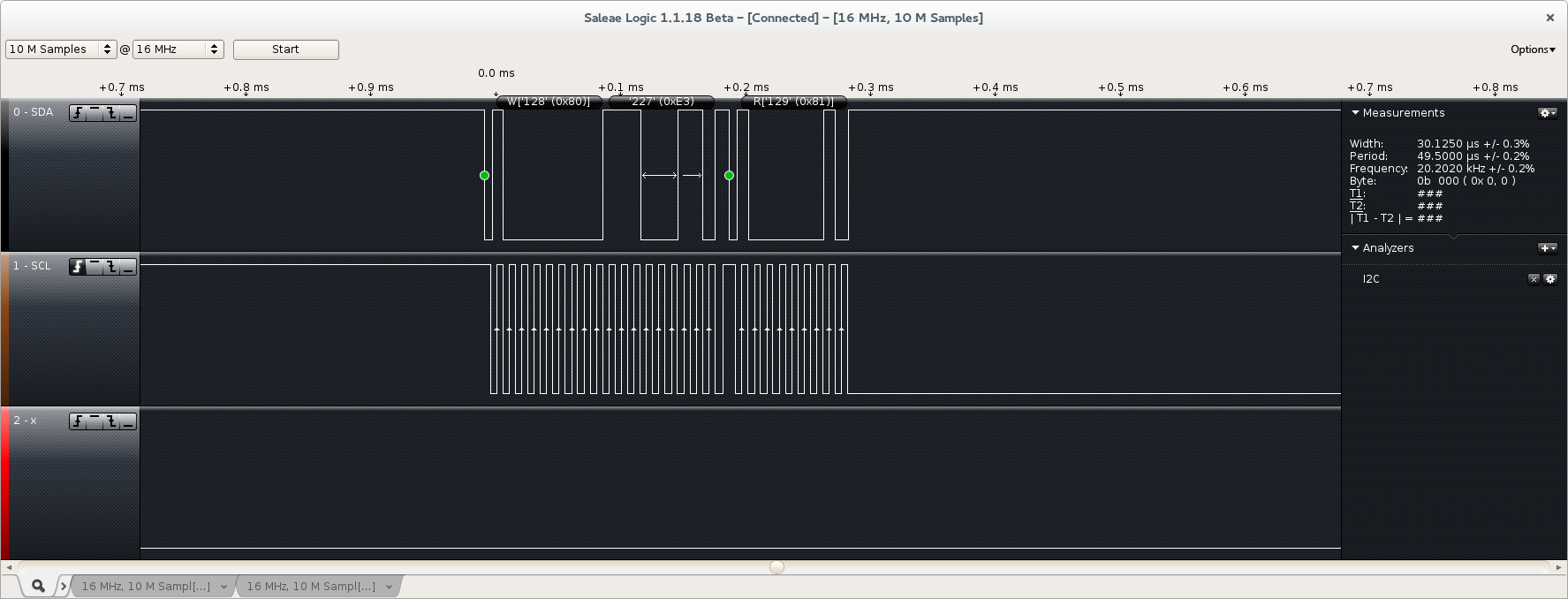Screen dimensions: 1568x599
Task: Open second session tab's dropdown arrow
Action: pyautogui.click(x=389, y=587)
